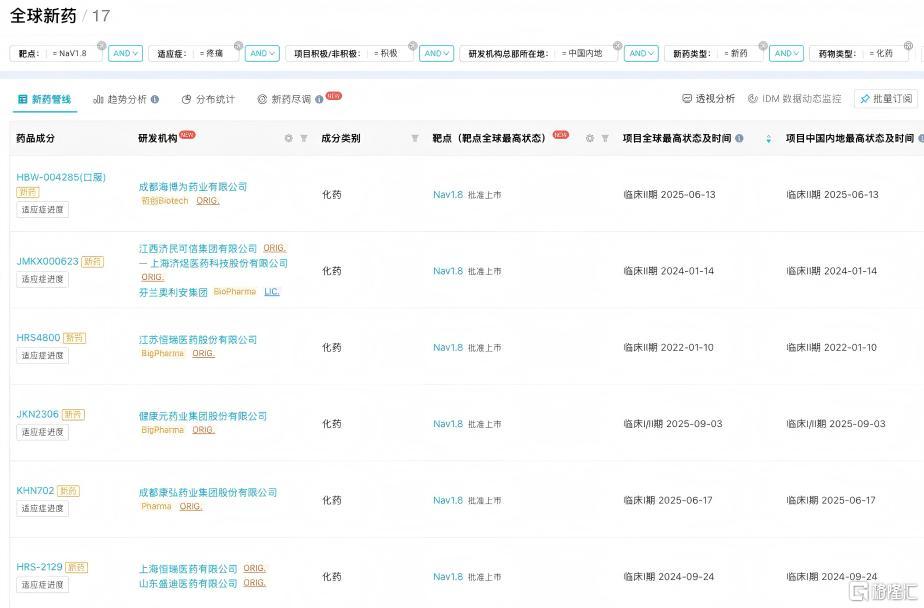
Task: Open settings gear in 研发机构 column header
Action: point(289,139)
